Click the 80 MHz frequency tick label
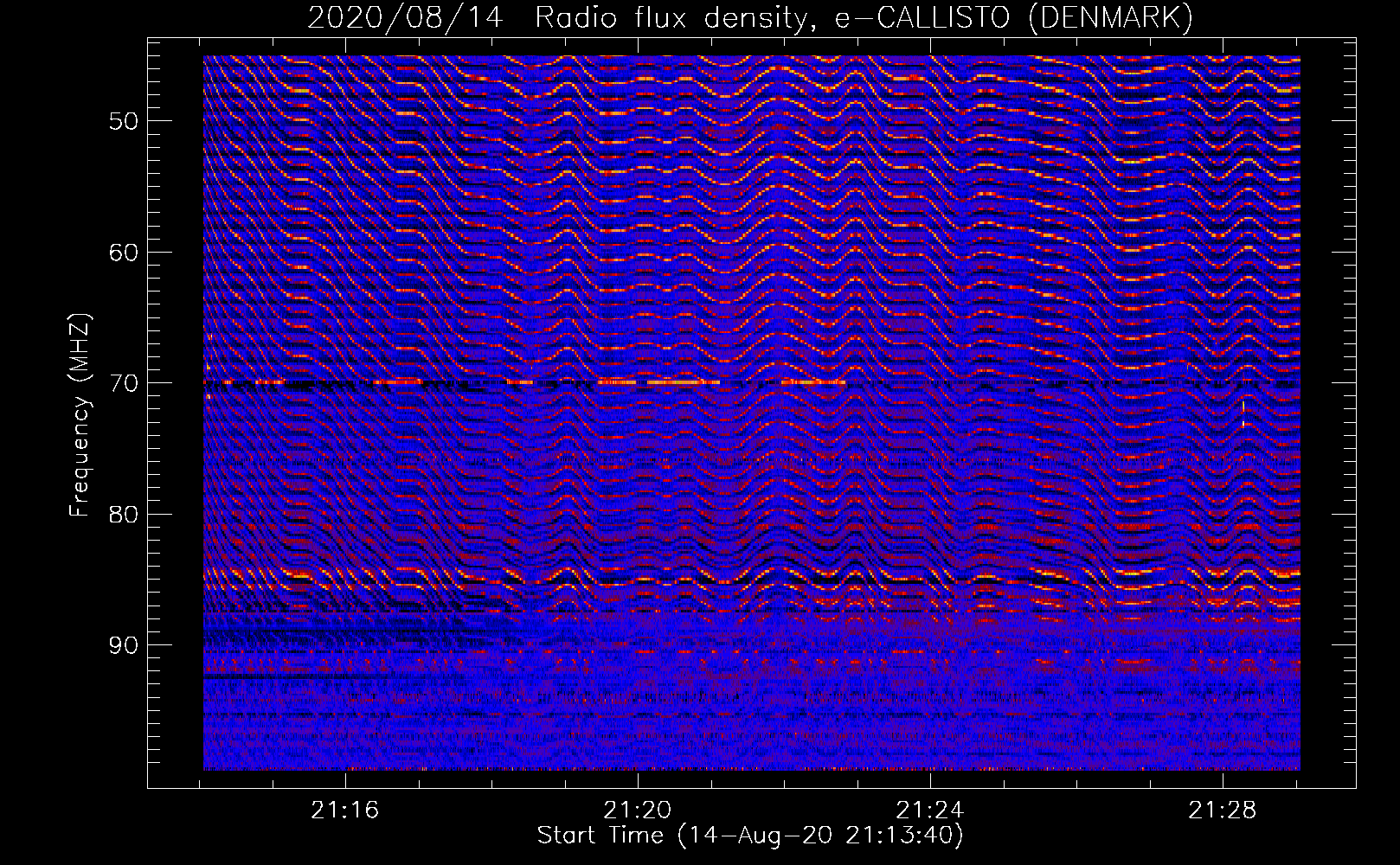The image size is (1400, 865). pos(123,514)
